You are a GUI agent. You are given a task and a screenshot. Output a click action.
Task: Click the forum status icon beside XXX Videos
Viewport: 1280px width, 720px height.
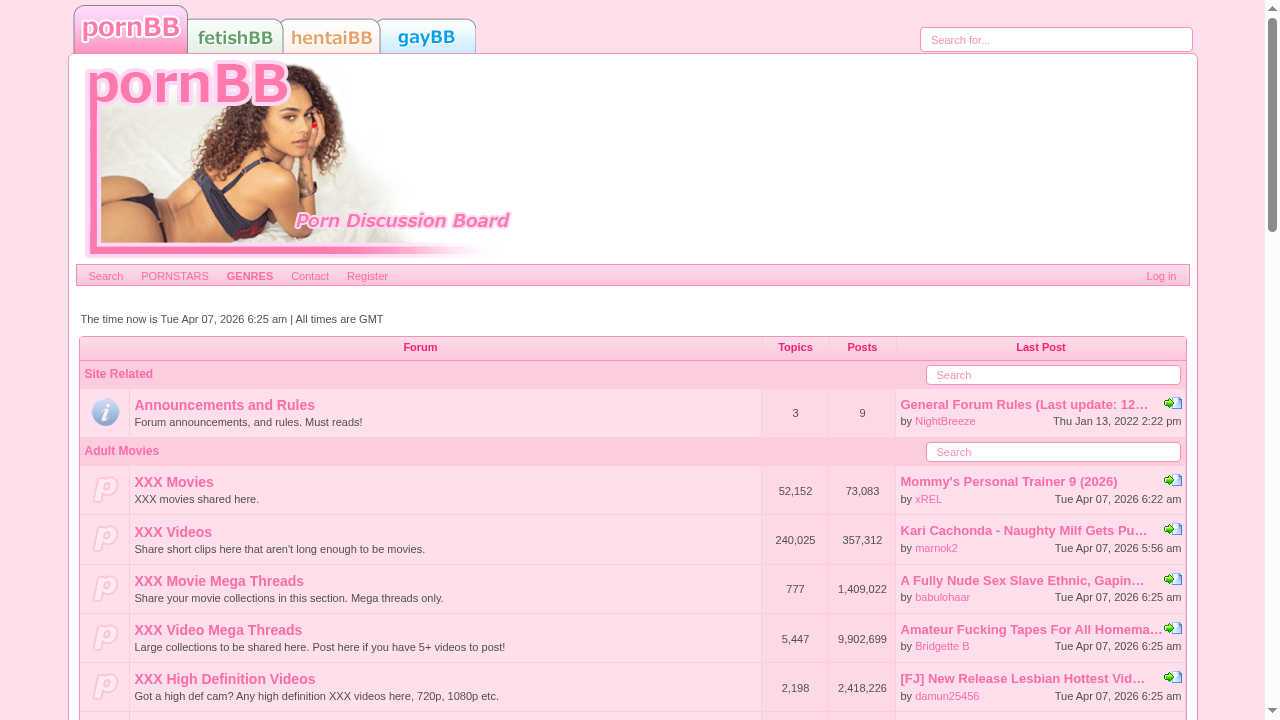pos(105,539)
